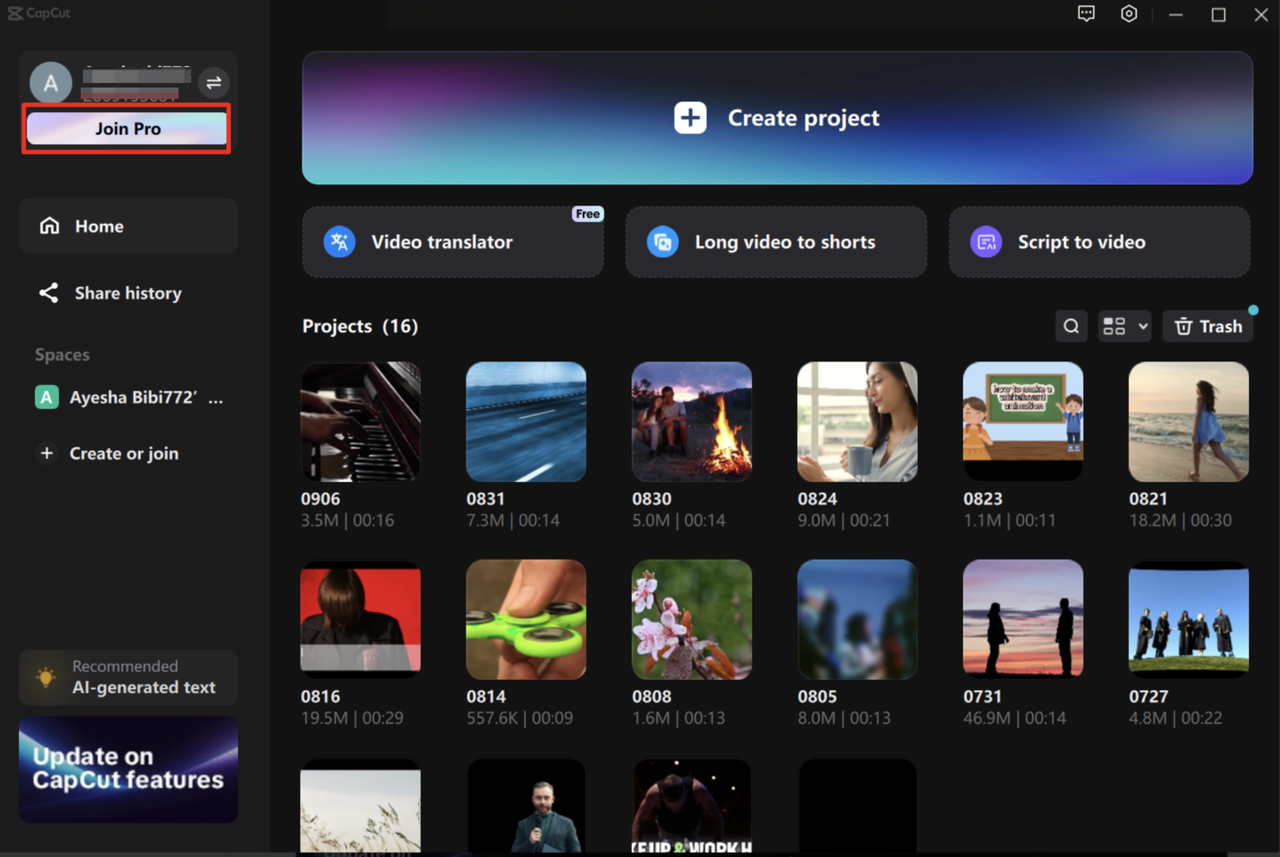Open the AI-generated text recommendation
This screenshot has height=857, width=1280.
128,677
